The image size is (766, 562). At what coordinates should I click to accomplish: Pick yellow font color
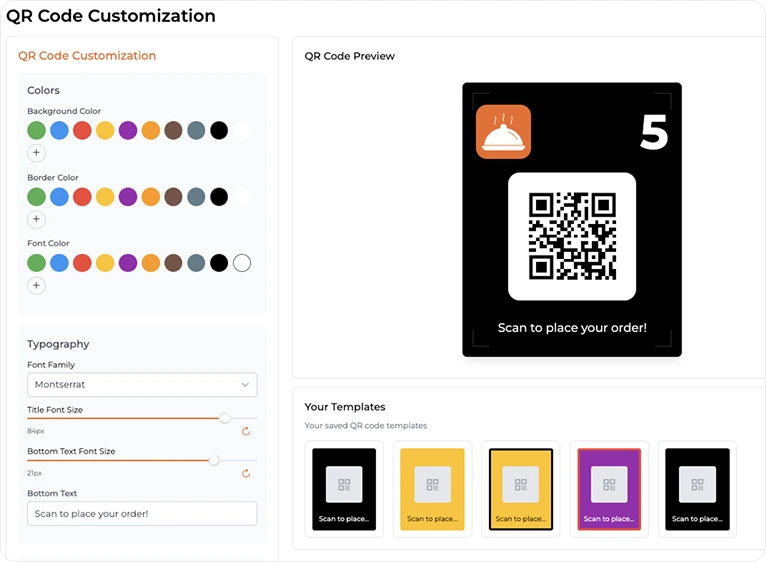[105, 263]
